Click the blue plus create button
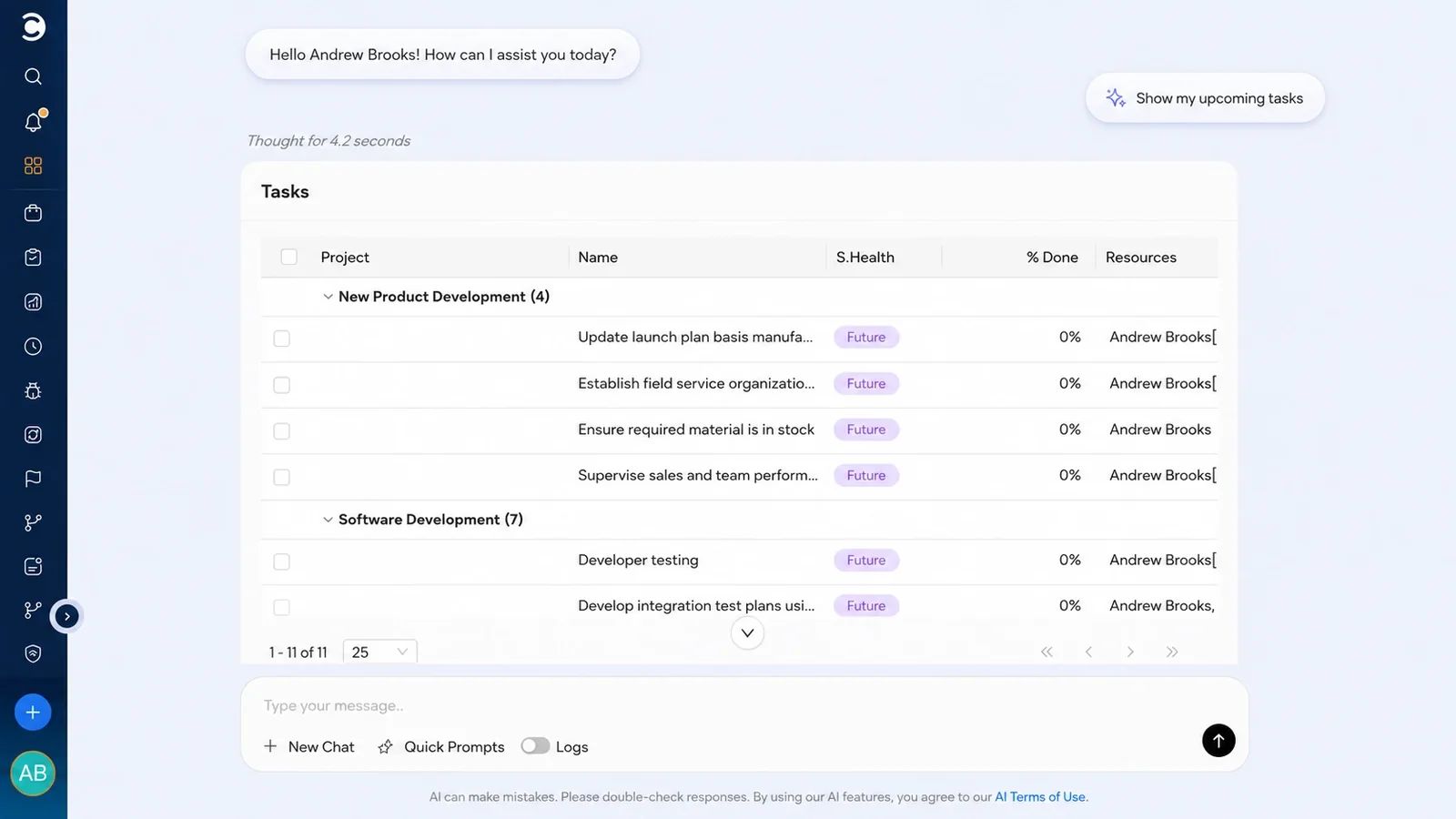The image size is (1456, 819). tap(33, 713)
